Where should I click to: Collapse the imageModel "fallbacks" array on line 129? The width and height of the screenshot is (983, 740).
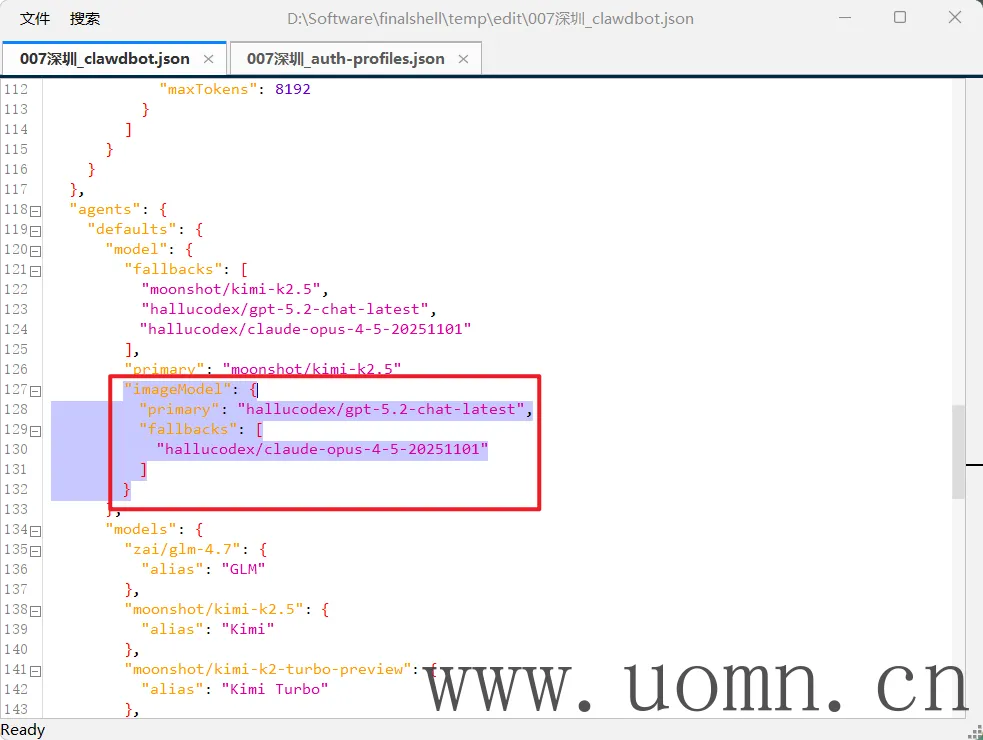(36, 430)
